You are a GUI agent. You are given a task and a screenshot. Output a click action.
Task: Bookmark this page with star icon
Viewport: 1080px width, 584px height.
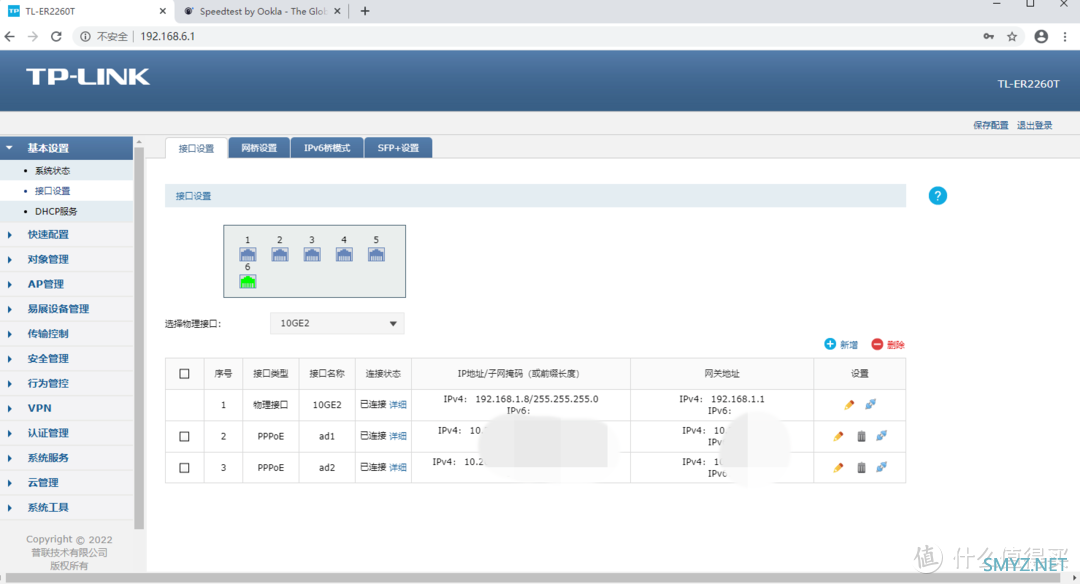1012,36
